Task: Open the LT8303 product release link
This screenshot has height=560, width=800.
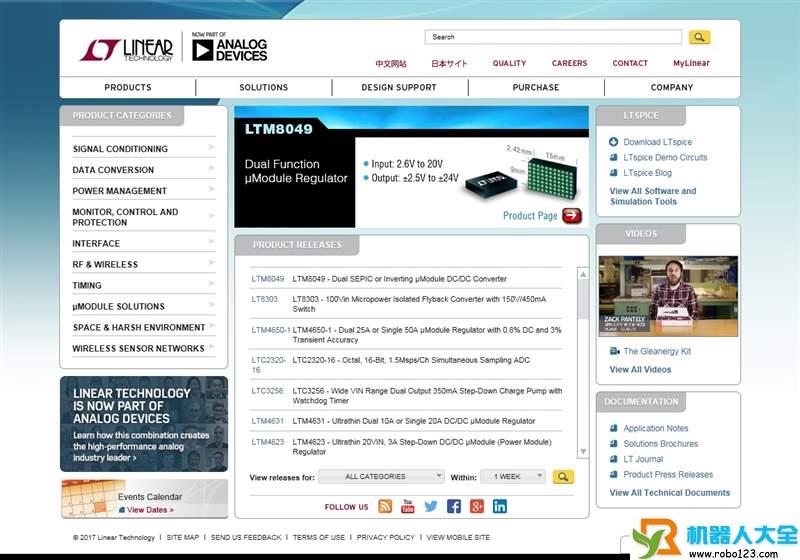Action: (x=264, y=299)
